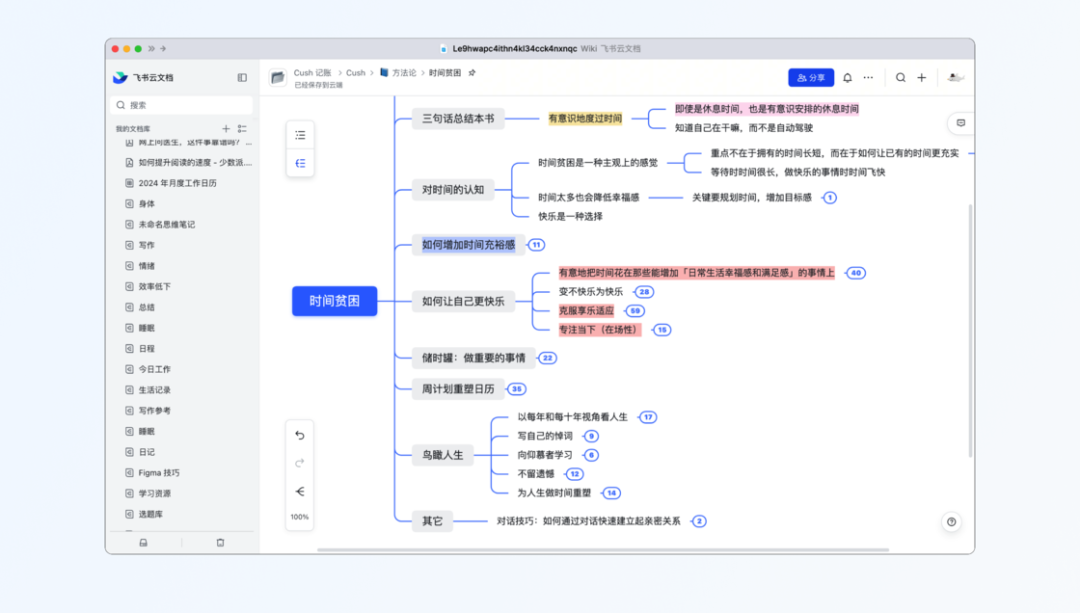Click the plus icon in top right bar
Screen dimensions: 1080x613
(922, 78)
